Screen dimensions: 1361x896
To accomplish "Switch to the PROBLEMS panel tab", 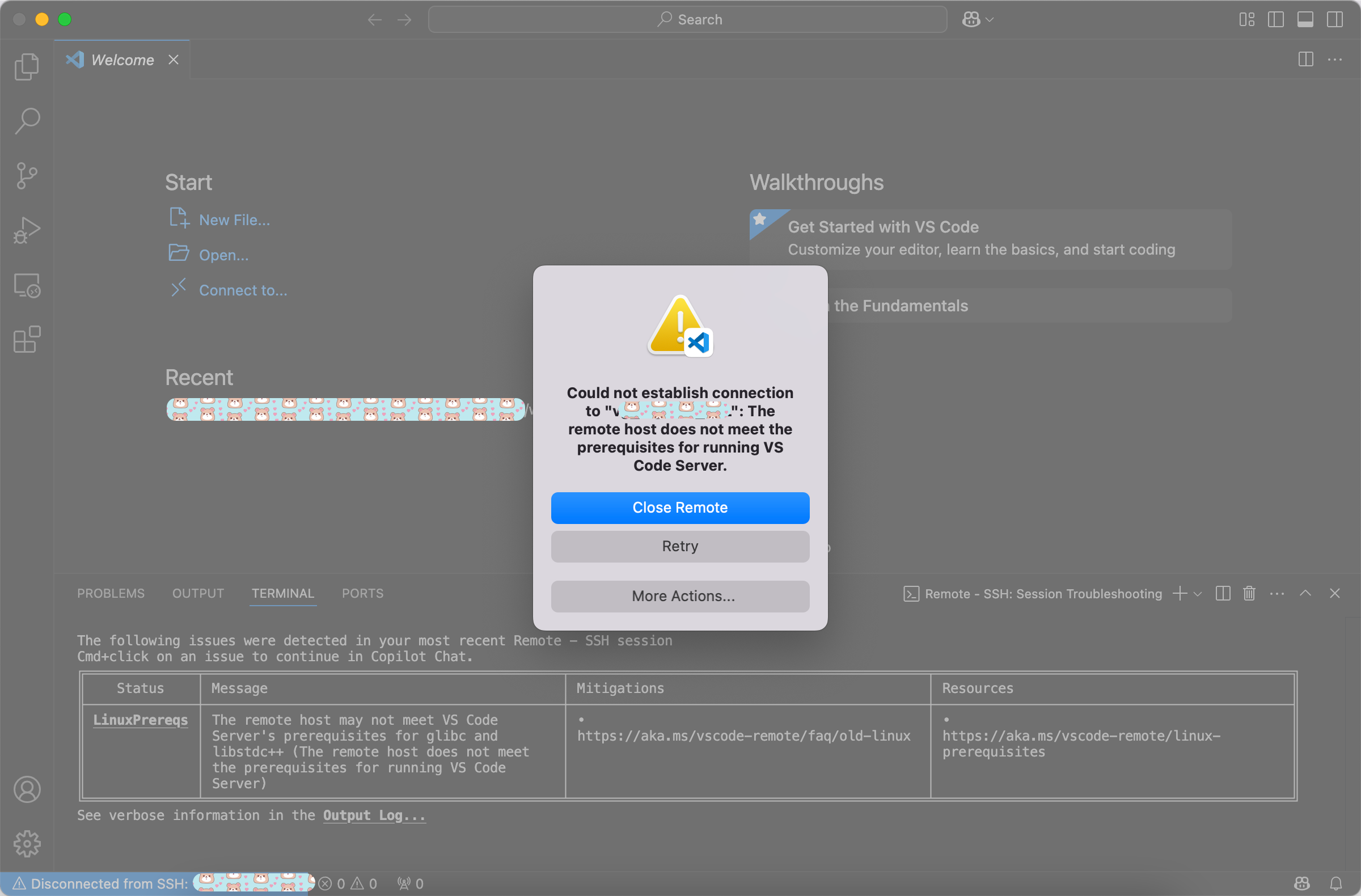I will (x=111, y=594).
